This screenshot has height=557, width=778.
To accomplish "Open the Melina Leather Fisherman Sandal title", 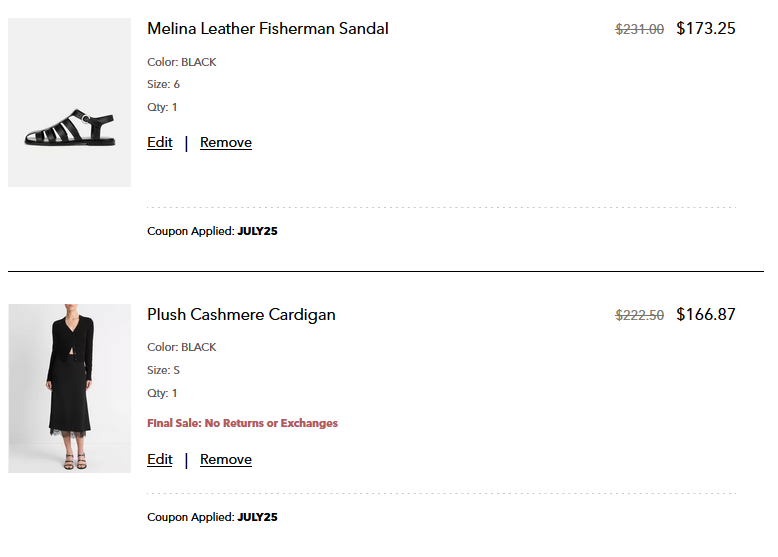I will [x=268, y=29].
